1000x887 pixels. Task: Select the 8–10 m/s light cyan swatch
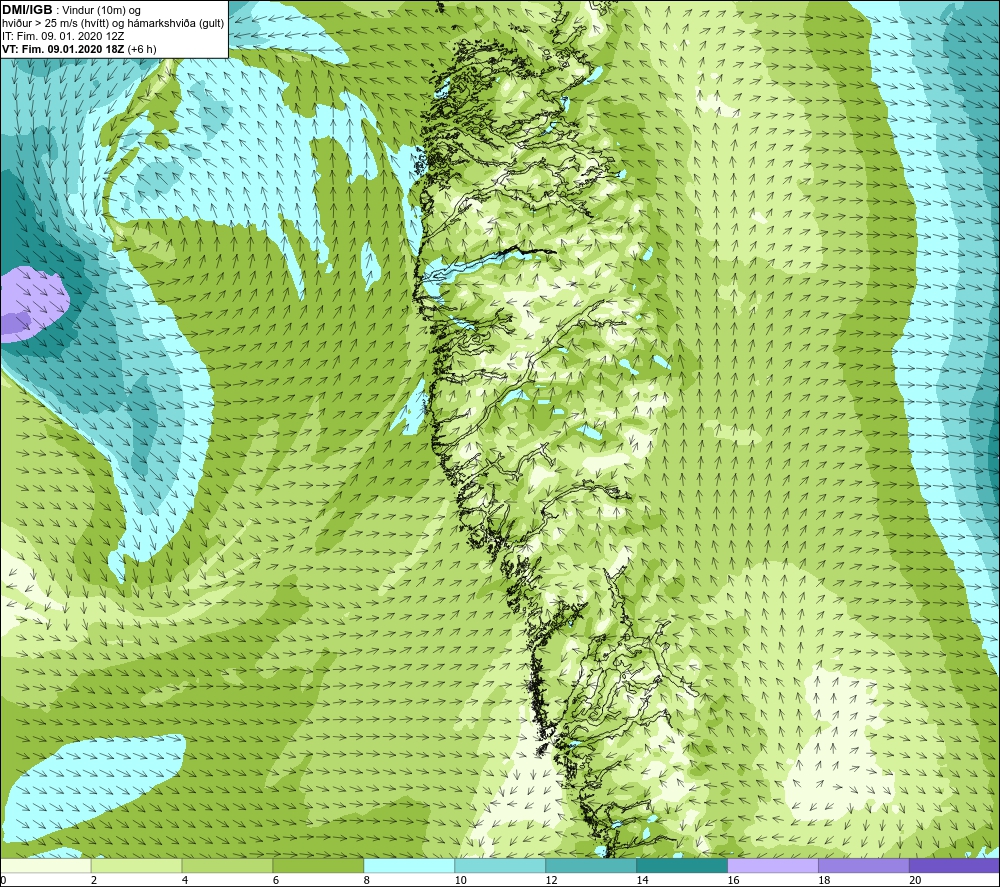coord(409,865)
